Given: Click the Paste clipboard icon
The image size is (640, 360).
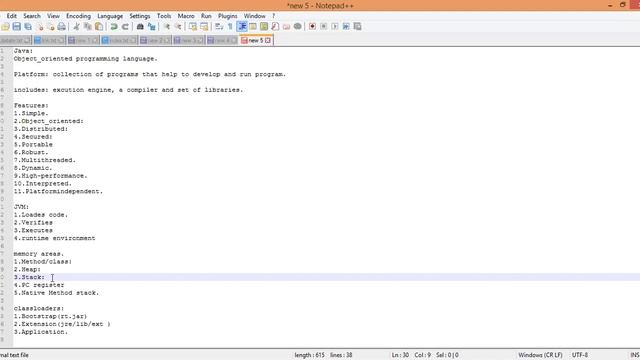Looking at the screenshot, I should pyautogui.click(x=99, y=27).
